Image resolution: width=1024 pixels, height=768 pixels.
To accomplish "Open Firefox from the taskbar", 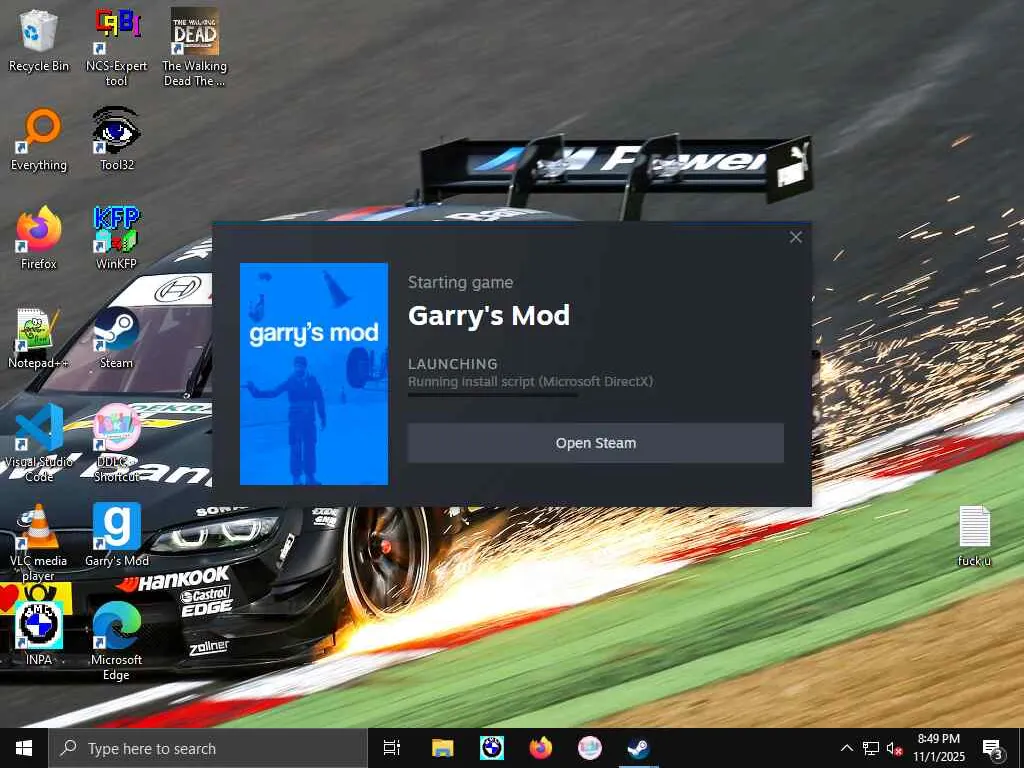I will [x=541, y=748].
